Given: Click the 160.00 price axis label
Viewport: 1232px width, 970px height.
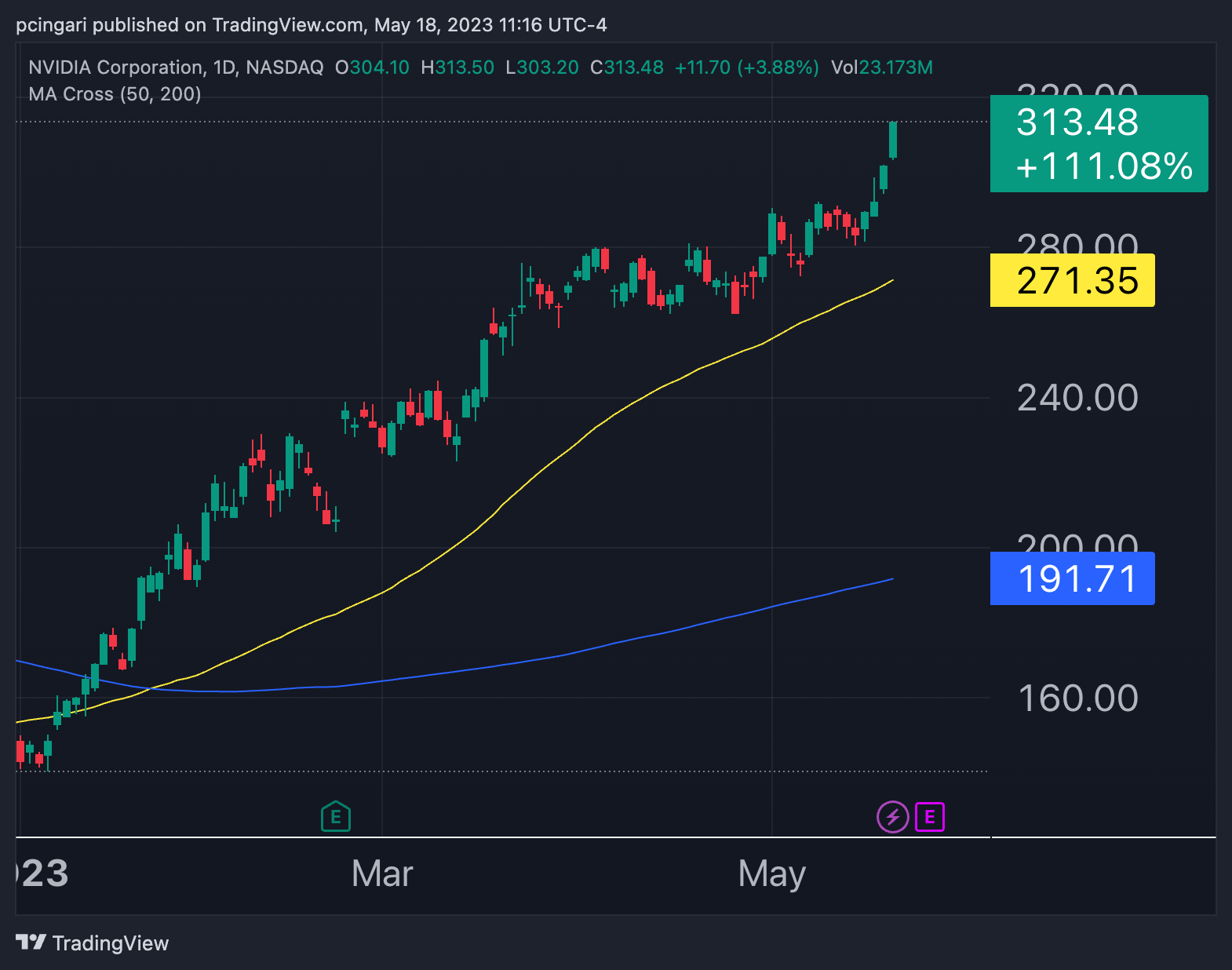Looking at the screenshot, I should coord(1077,698).
